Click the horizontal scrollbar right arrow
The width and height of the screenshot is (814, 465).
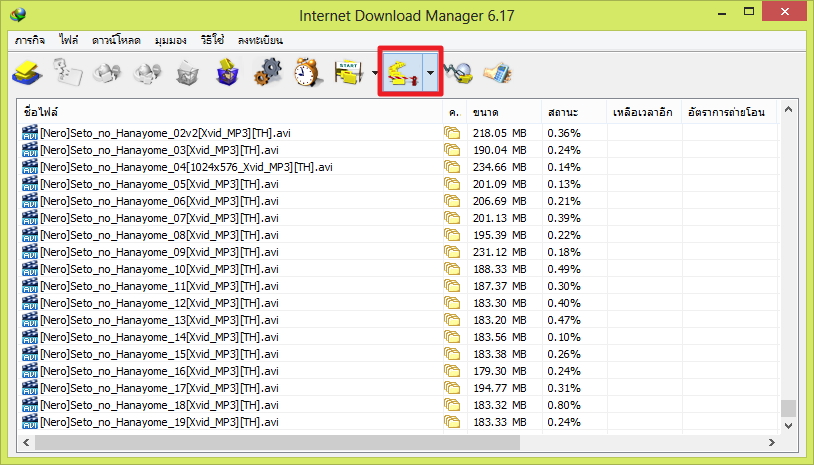click(x=772, y=442)
